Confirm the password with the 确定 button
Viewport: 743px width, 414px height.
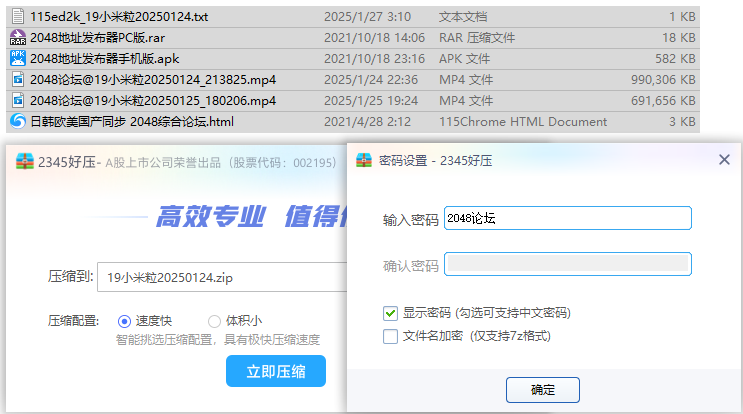click(543, 390)
